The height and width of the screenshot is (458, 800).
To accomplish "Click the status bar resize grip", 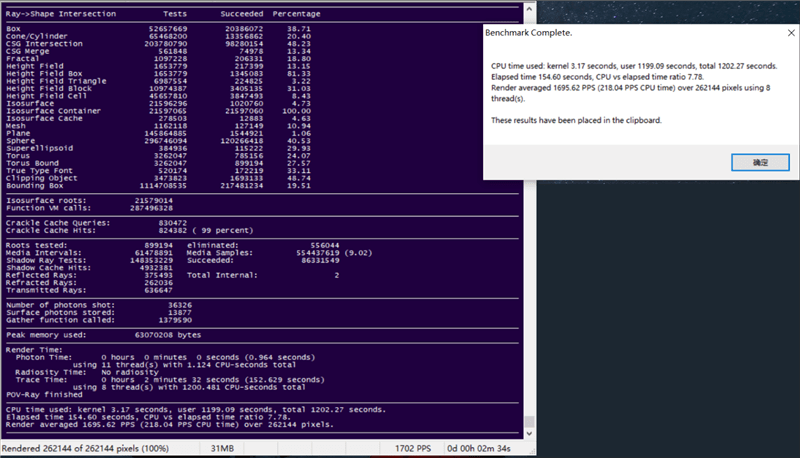I will [531, 450].
